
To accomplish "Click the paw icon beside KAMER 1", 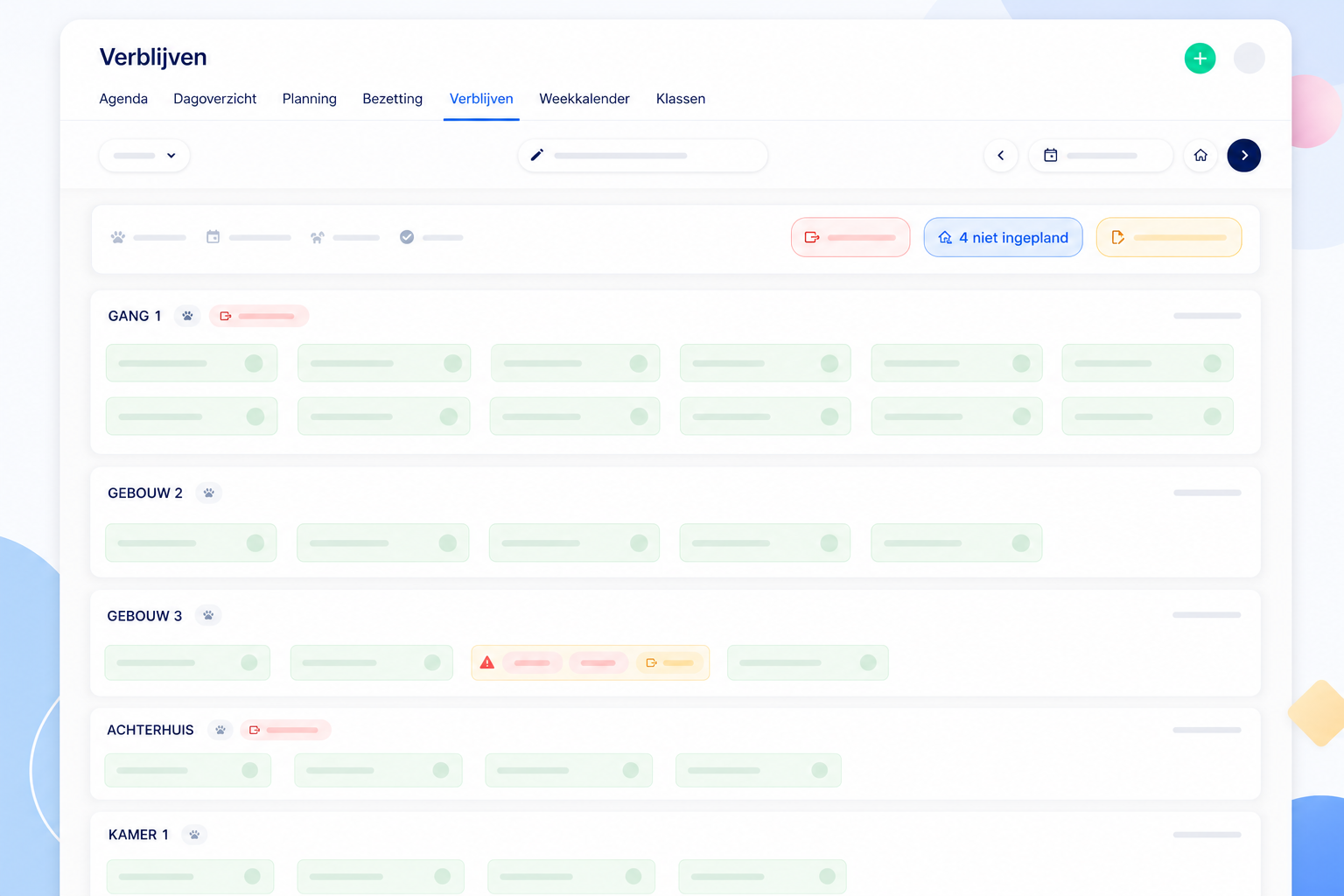I will tap(194, 835).
